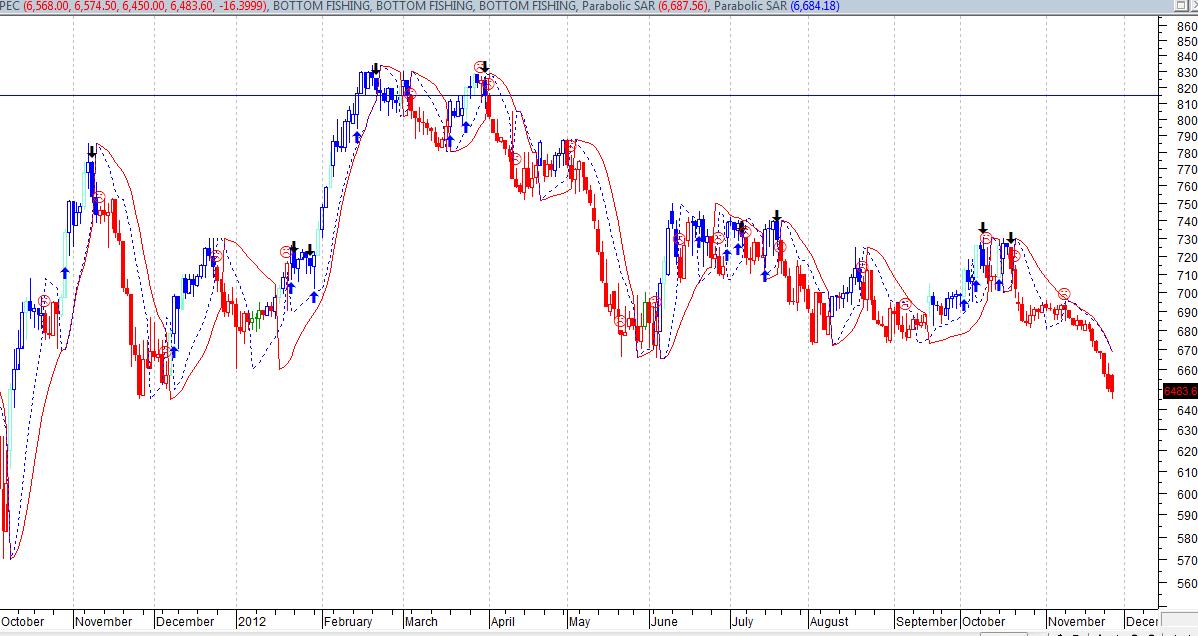Restore the chart window using the top-right button
Viewport: 1198px width, 636px height.
(x=1180, y=6)
